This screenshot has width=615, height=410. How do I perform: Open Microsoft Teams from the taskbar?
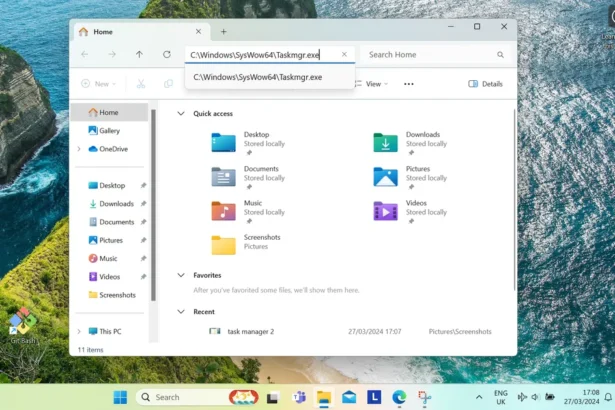pyautogui.click(x=299, y=397)
